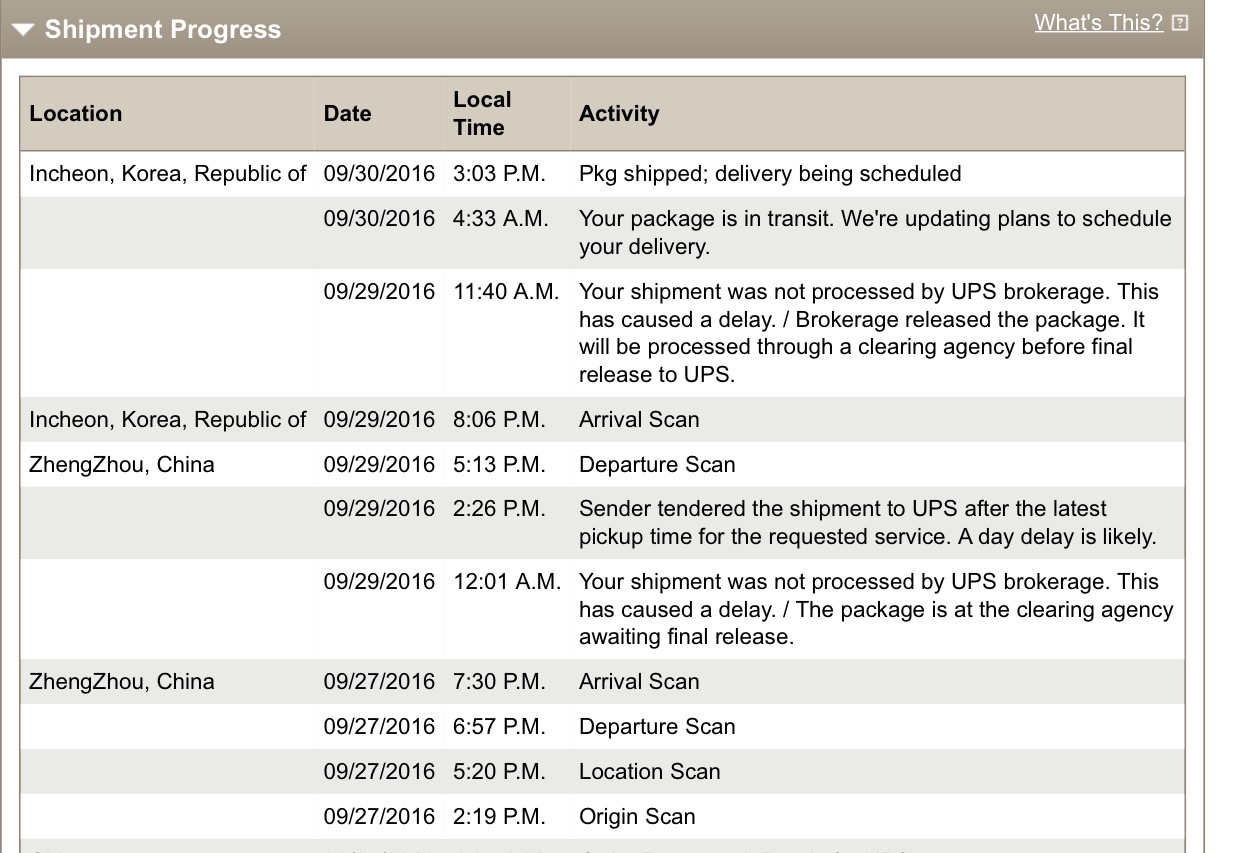
Task: Click the help question mark icon
Action: (1180, 22)
